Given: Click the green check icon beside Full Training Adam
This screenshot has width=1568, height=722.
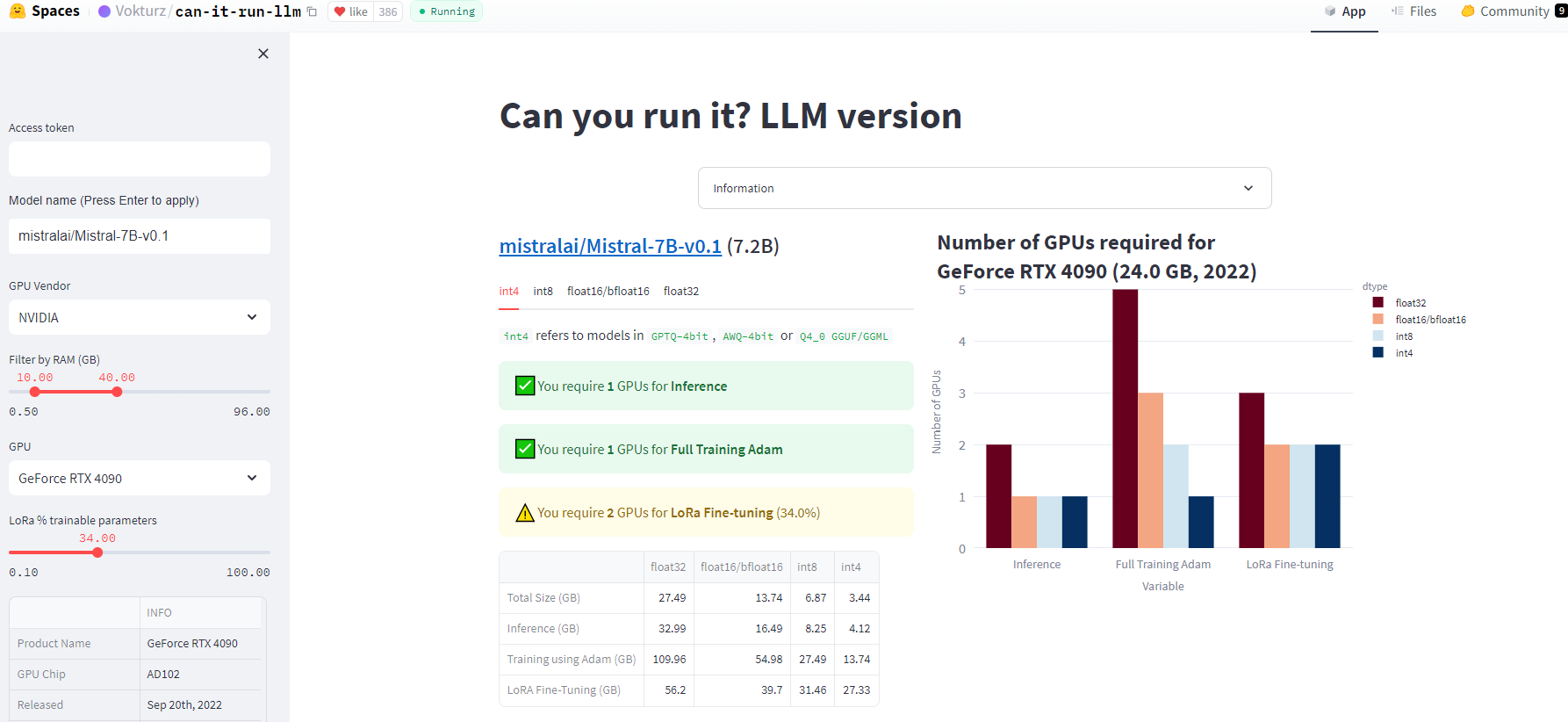Looking at the screenshot, I should tap(525, 449).
